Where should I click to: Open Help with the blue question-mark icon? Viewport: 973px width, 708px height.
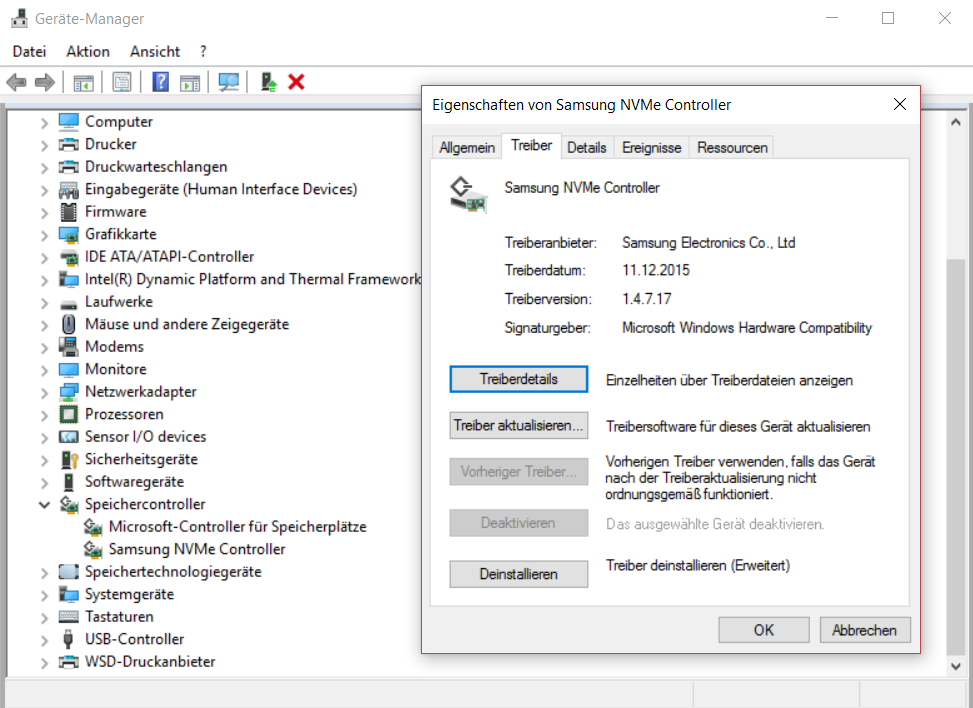point(161,82)
